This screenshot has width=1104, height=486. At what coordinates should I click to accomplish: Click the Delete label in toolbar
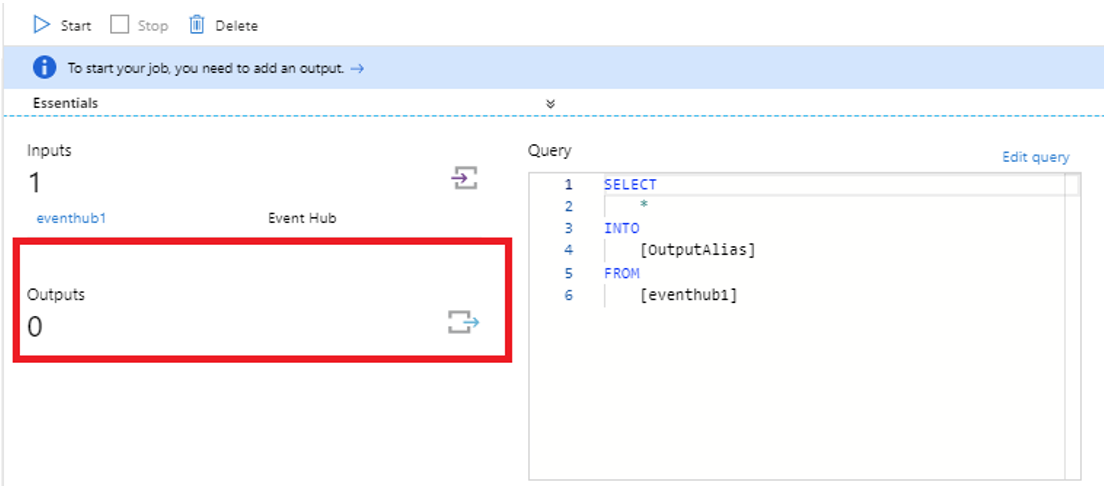(x=237, y=26)
